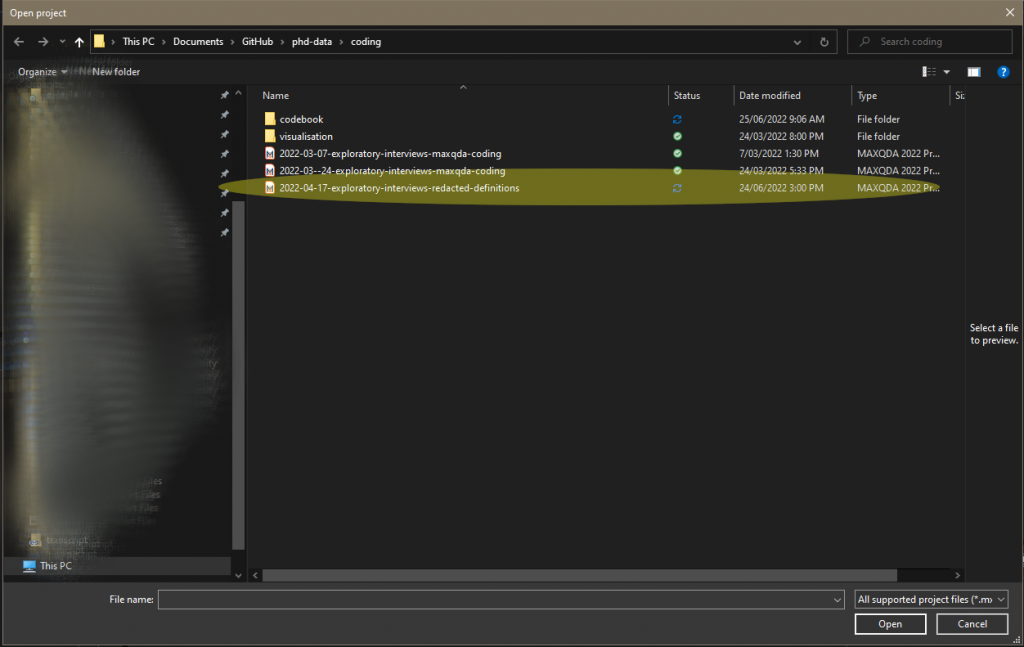Refresh the coding folder listing
Screen dimensions: 1024x647
(824, 42)
